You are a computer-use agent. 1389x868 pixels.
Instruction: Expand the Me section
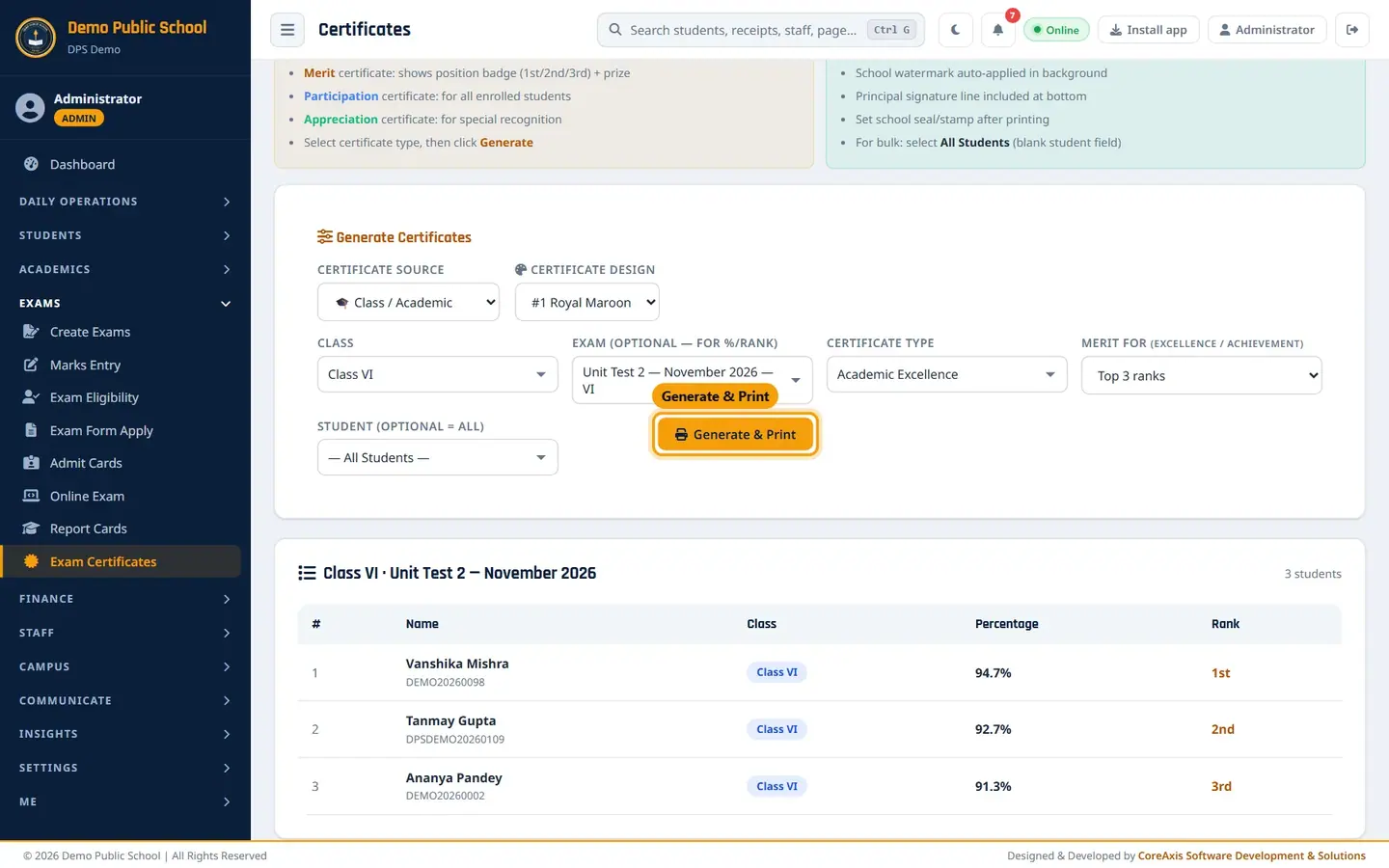click(x=125, y=801)
